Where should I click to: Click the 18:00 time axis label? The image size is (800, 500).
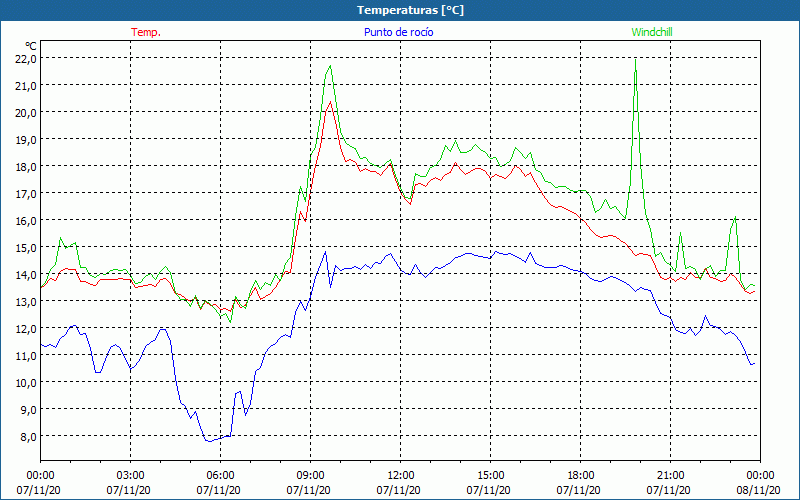click(581, 476)
